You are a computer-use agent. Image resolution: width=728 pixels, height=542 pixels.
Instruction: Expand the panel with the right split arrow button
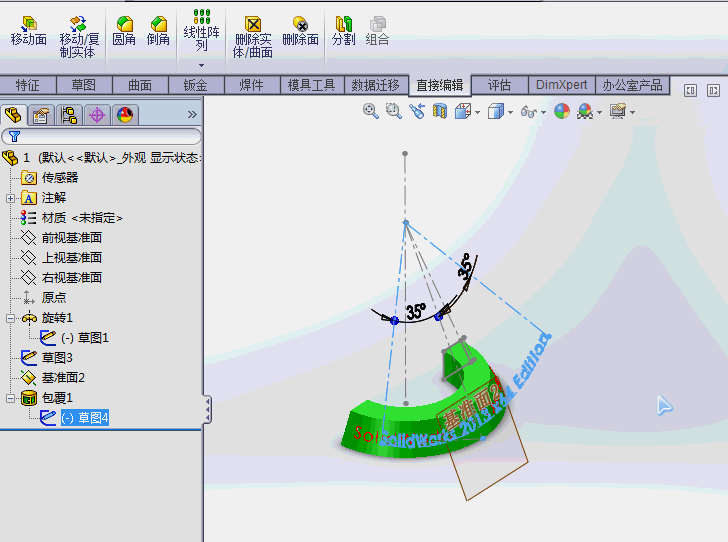[714, 91]
